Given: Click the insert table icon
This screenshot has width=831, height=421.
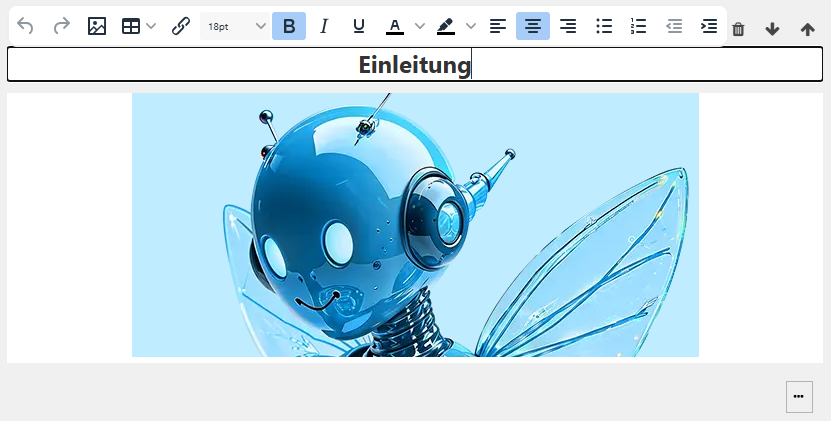Looking at the screenshot, I should pyautogui.click(x=131, y=26).
